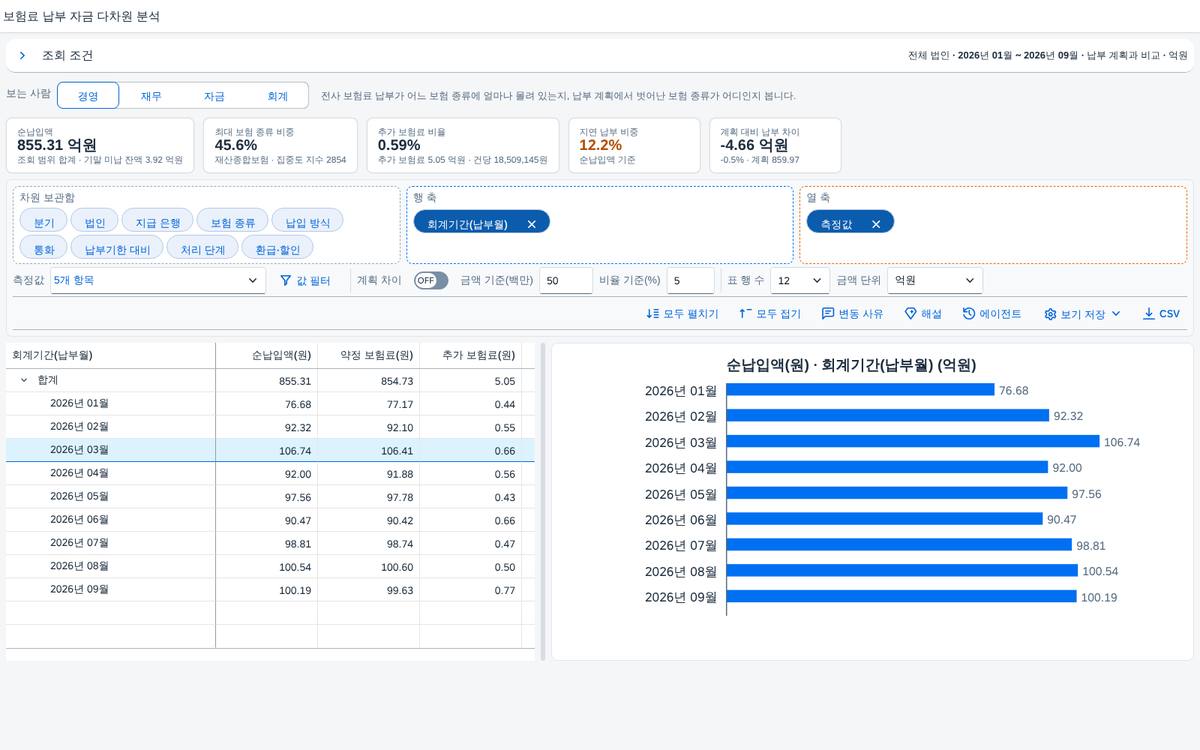Viewport: 1200px width, 750px height.
Task: Click the 금액 기준(백만) input field
Action: click(x=566, y=281)
